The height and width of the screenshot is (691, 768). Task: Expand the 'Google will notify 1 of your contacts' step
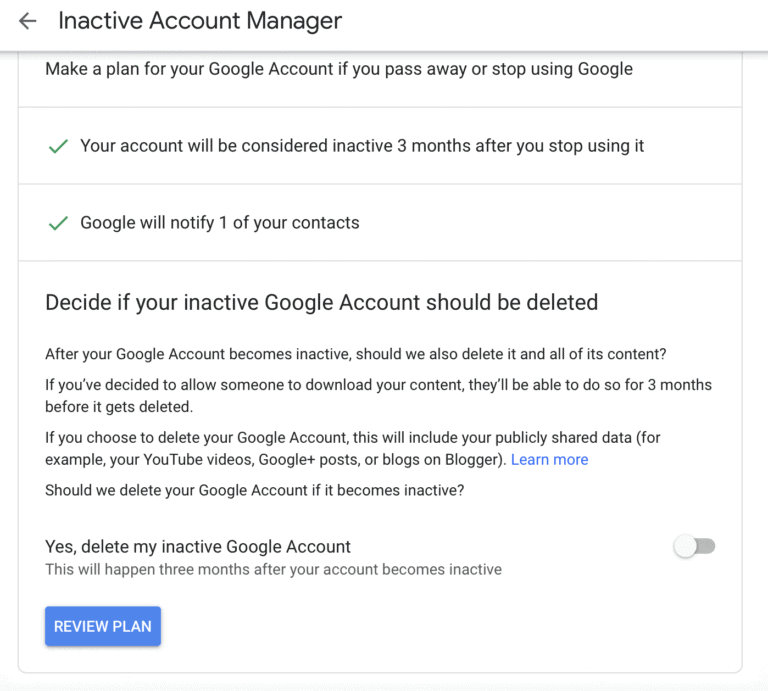(x=220, y=223)
